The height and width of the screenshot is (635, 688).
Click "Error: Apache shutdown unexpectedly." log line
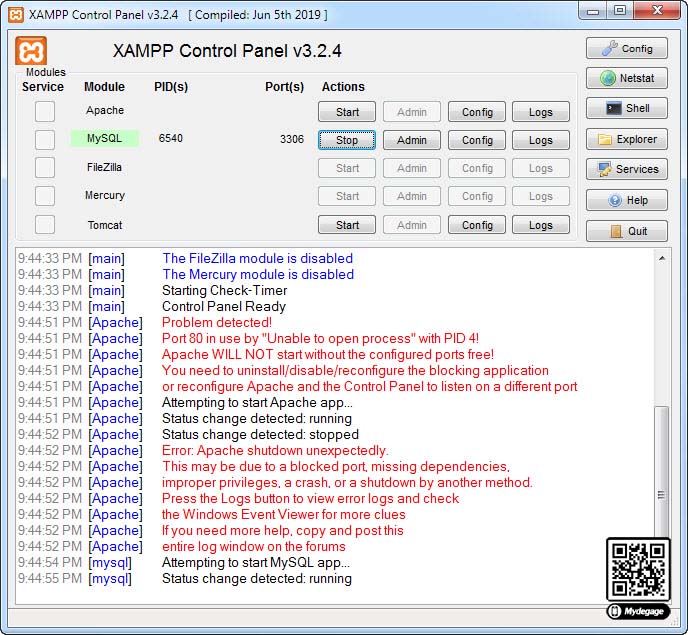click(275, 451)
